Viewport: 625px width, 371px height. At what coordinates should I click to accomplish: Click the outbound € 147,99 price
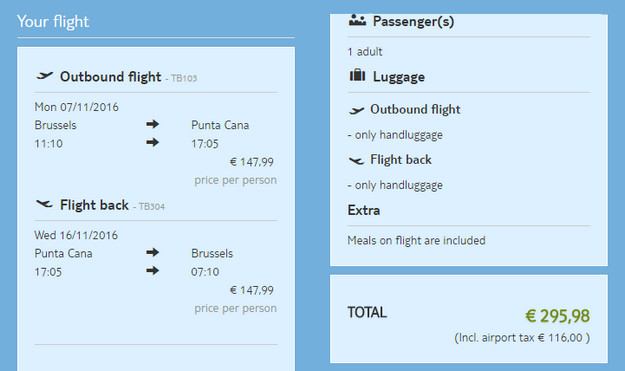coord(252,162)
